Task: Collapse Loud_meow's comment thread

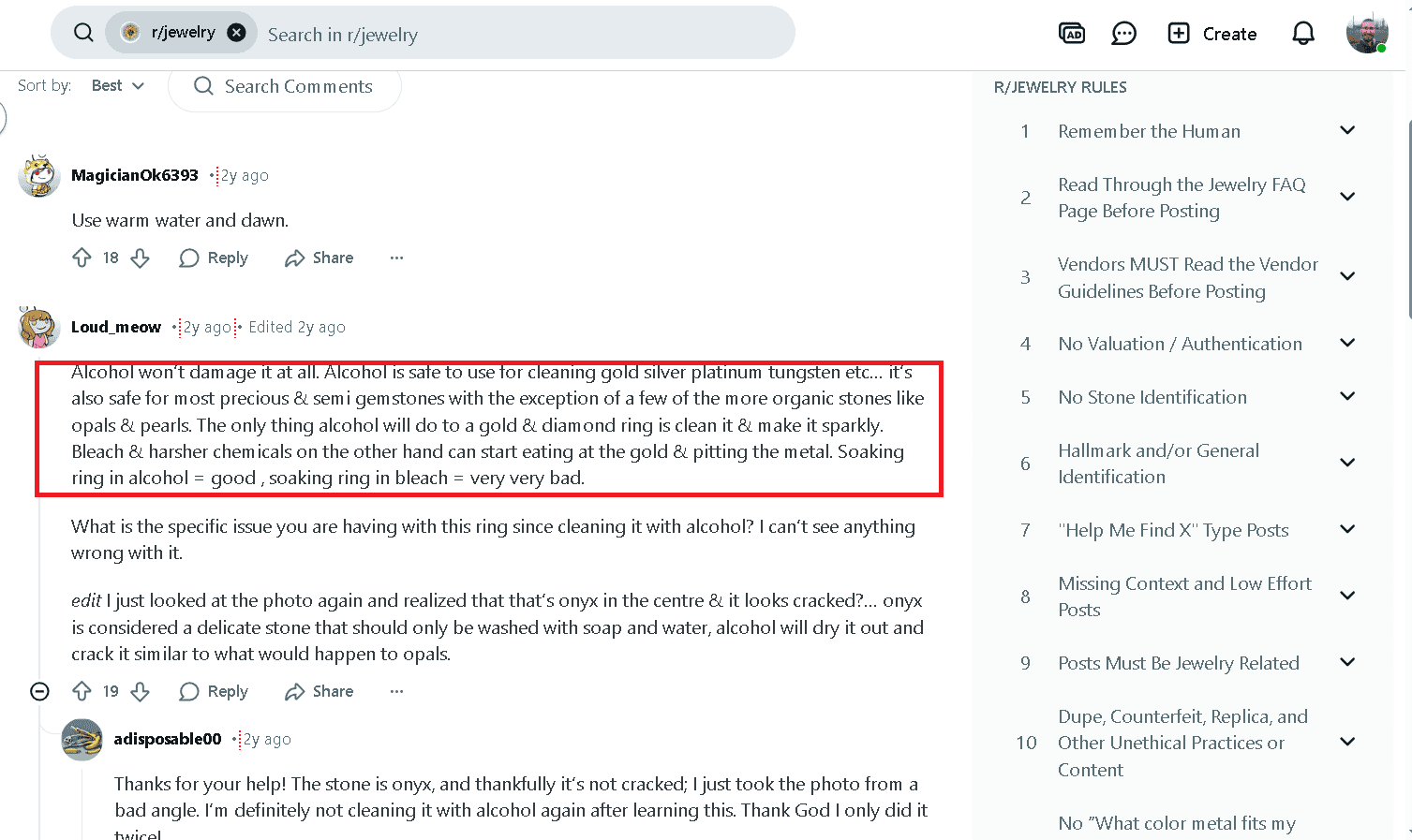Action: (39, 691)
